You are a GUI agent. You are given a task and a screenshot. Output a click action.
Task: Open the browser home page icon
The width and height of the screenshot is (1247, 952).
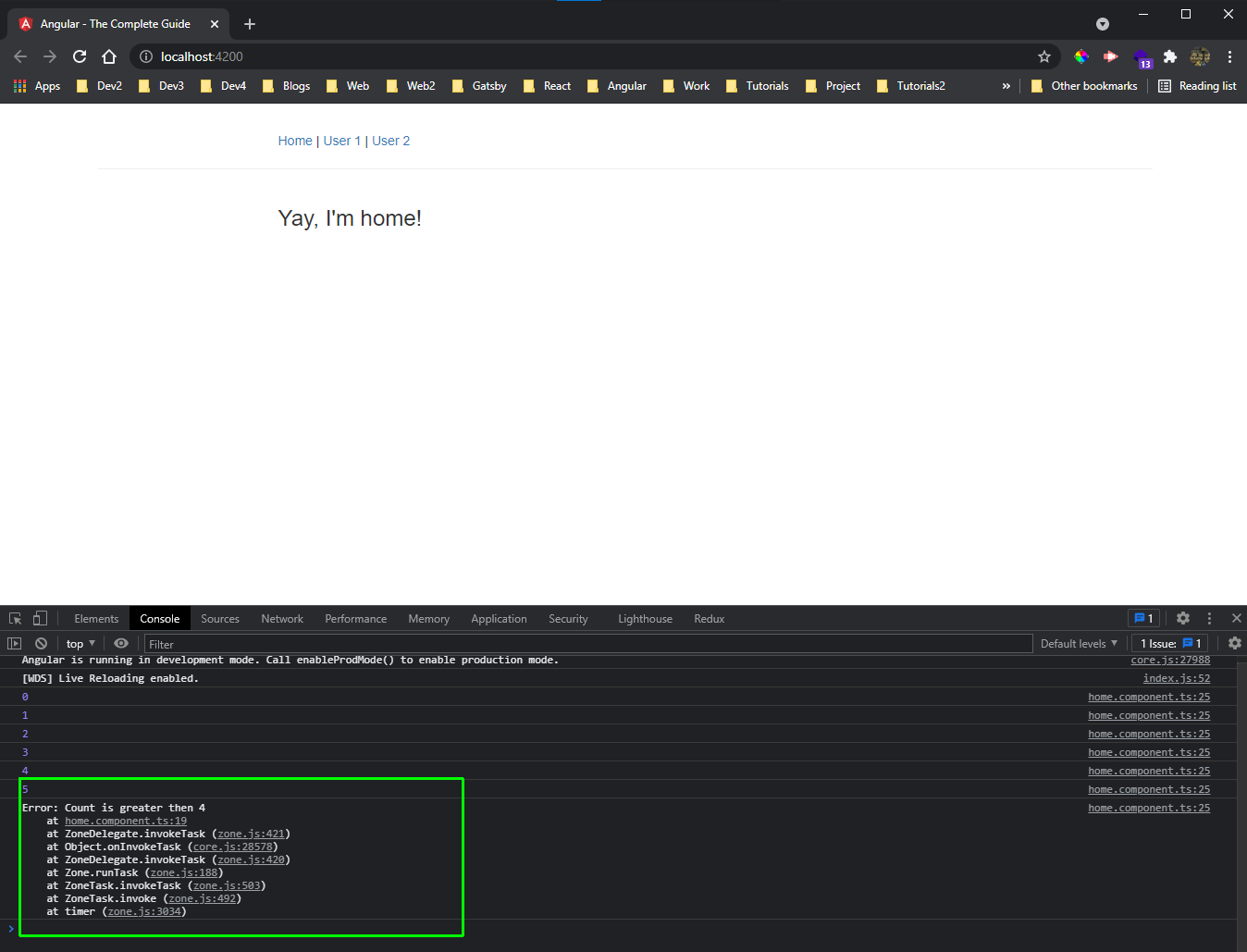click(109, 56)
